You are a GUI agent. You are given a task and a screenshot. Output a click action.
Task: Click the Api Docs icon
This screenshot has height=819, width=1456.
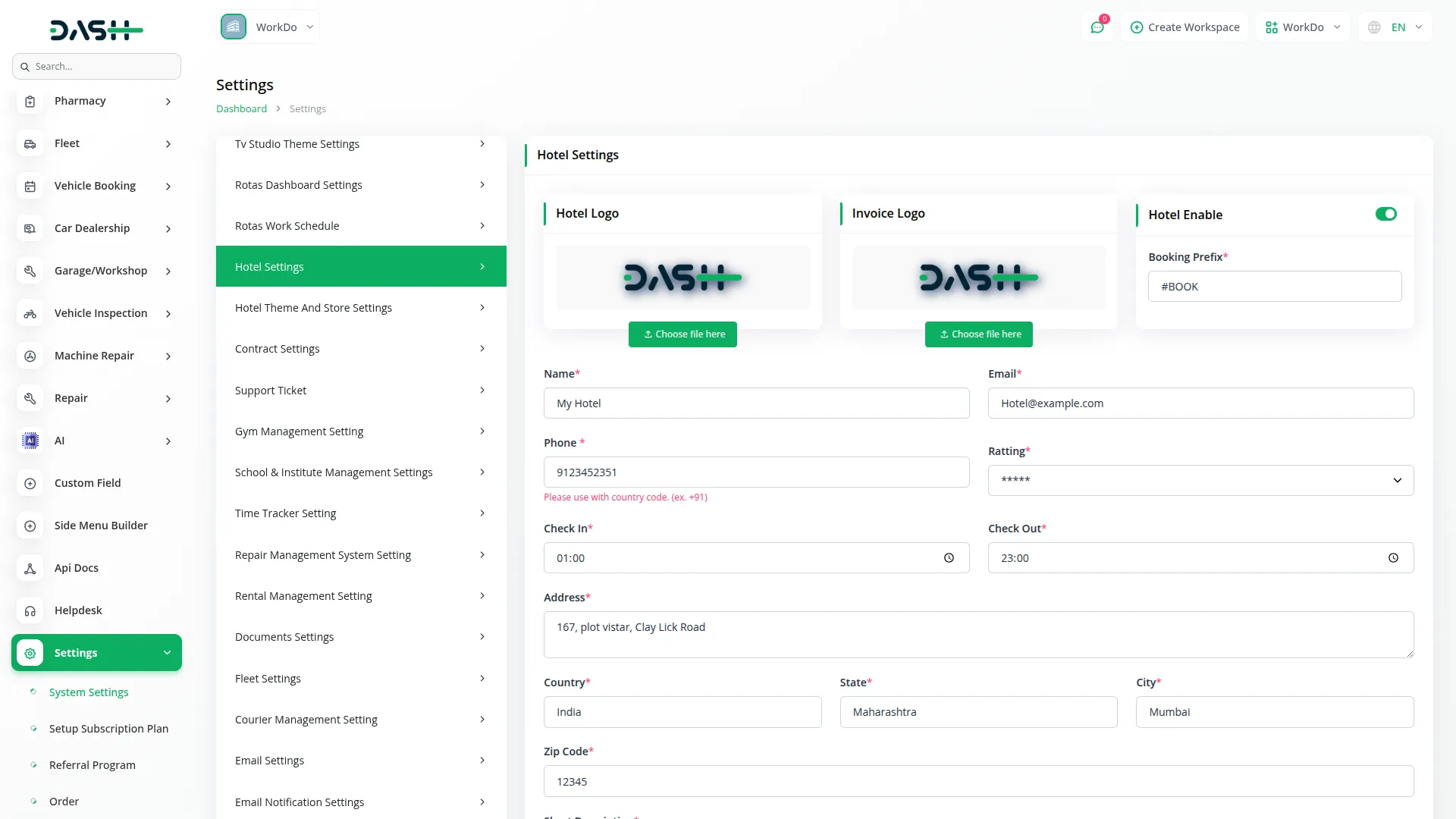point(30,568)
